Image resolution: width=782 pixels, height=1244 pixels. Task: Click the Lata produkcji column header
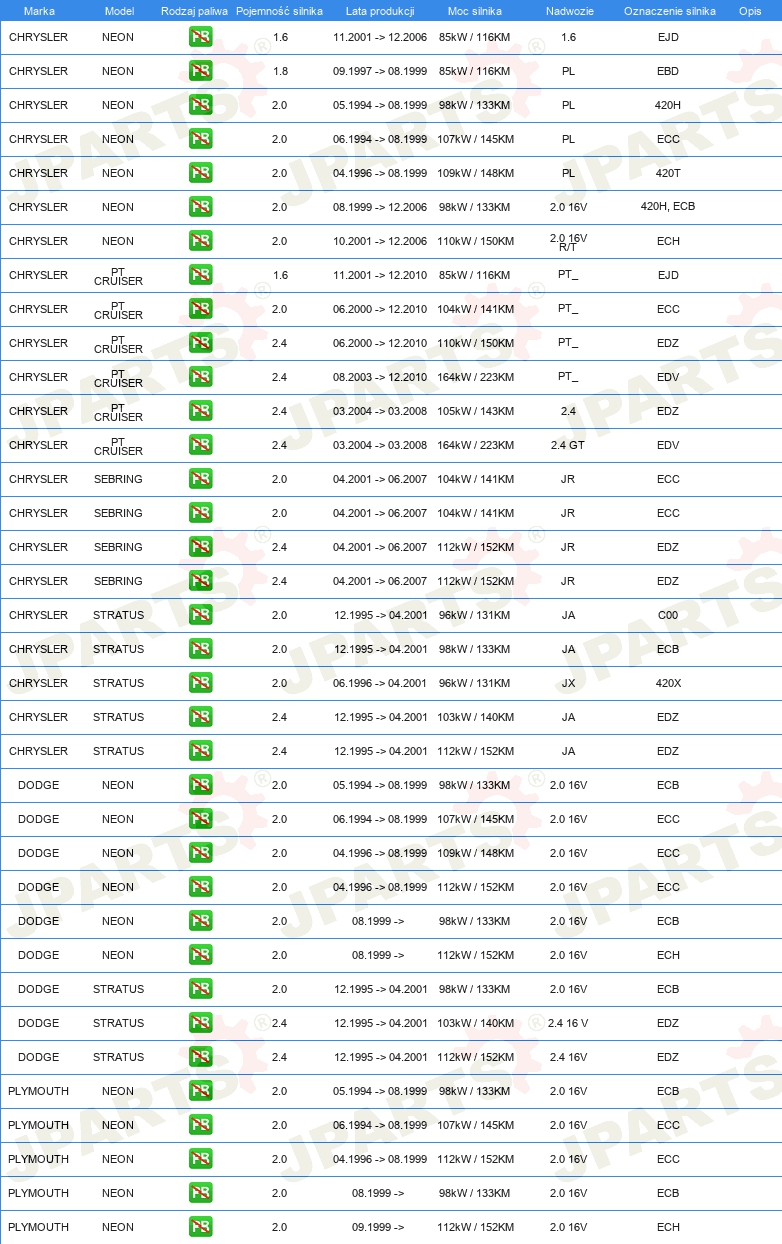pos(380,11)
